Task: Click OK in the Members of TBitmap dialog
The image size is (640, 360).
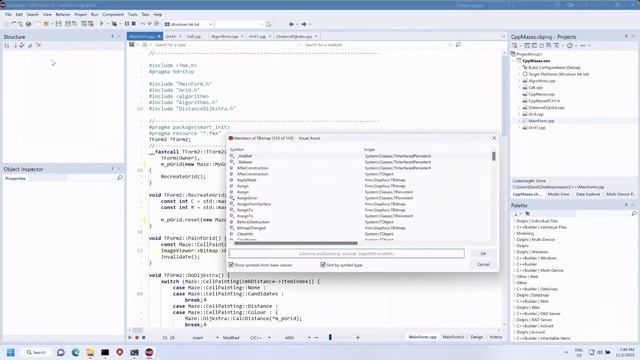Action: (483, 253)
